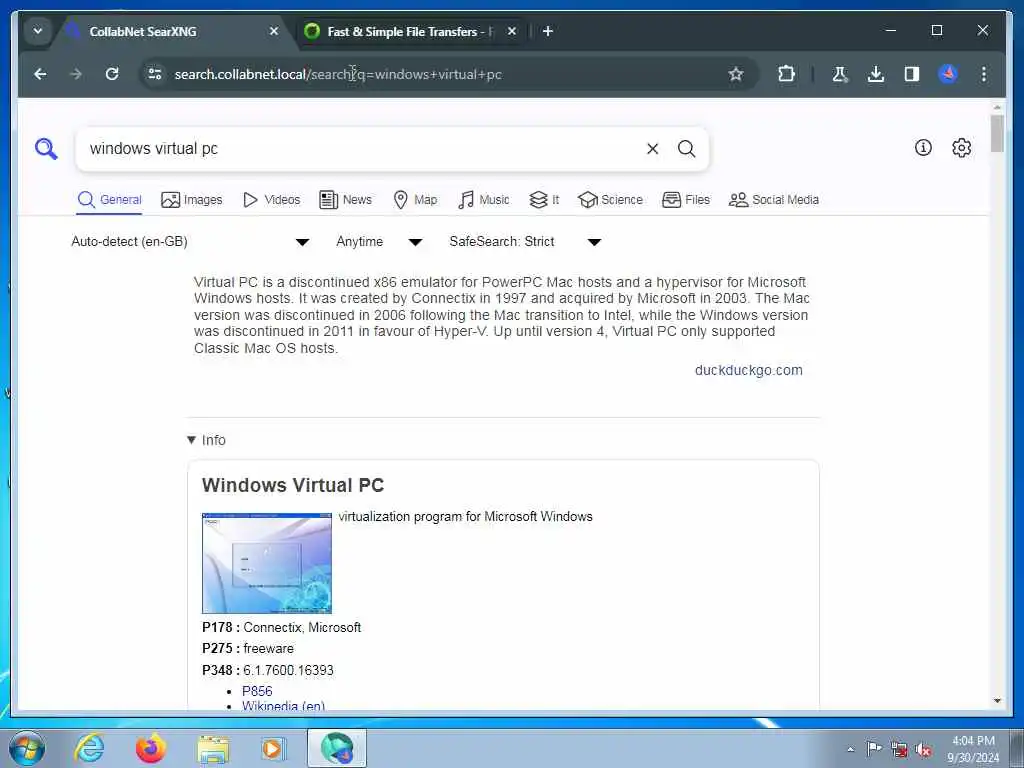This screenshot has height=768, width=1024.
Task: Bookmark this page with the star
Action: point(735,74)
